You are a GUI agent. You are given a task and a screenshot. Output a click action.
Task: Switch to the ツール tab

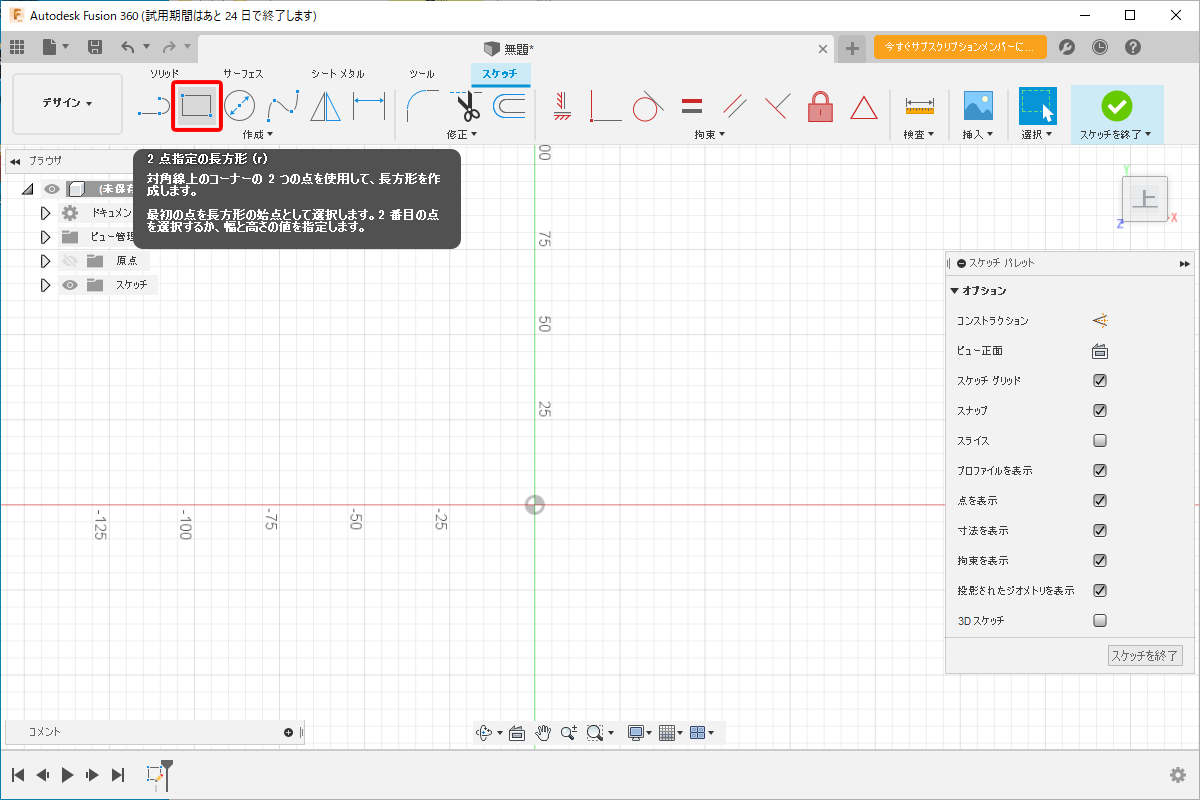tap(422, 74)
